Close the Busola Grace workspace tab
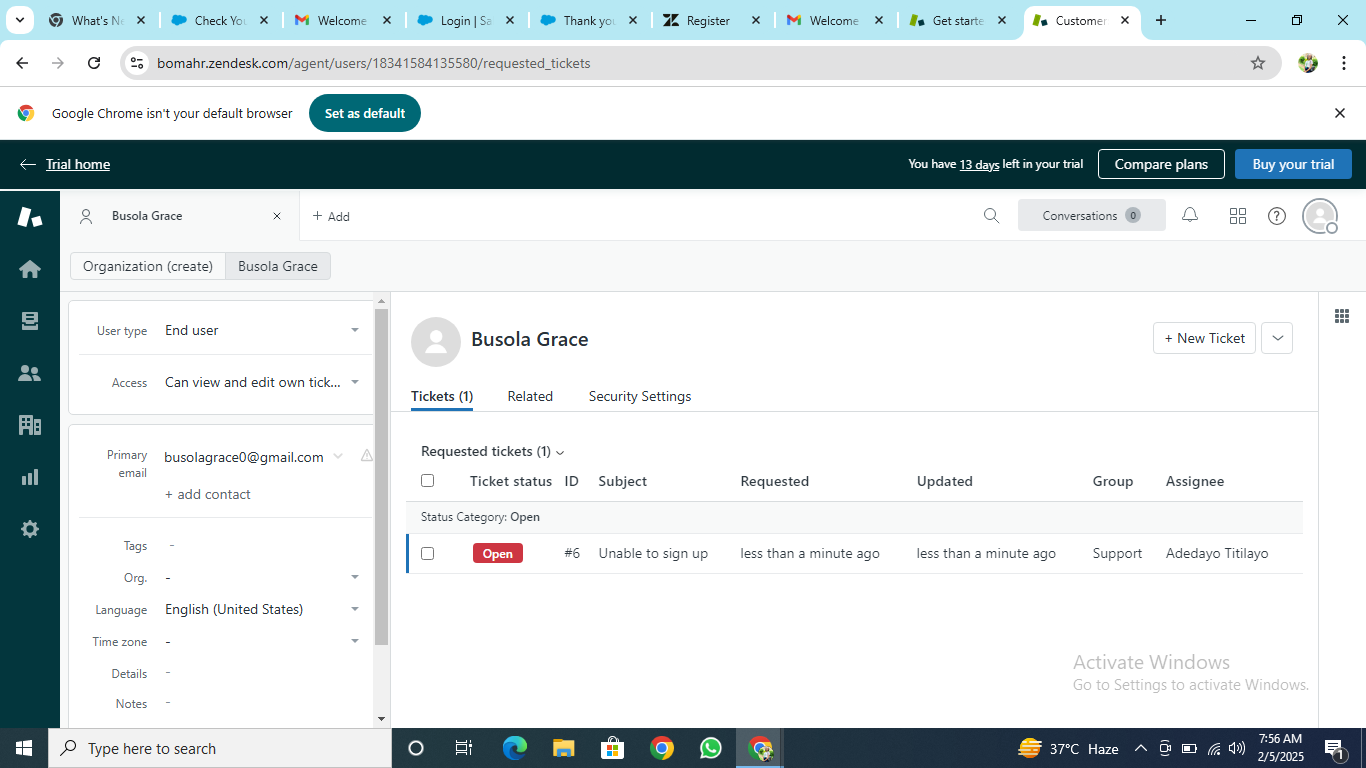The width and height of the screenshot is (1366, 768). [277, 216]
